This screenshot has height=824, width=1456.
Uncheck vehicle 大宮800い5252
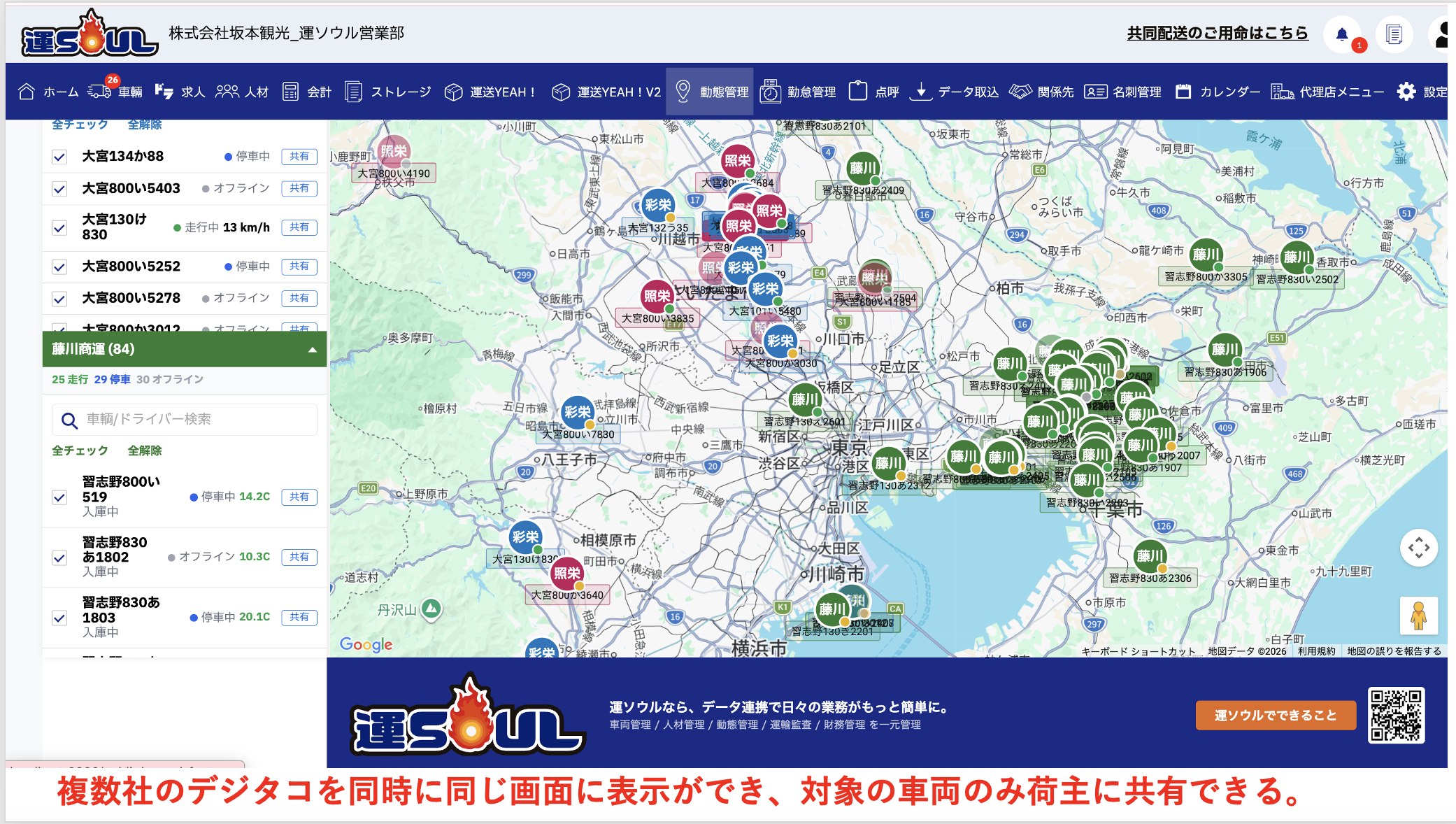tap(59, 267)
